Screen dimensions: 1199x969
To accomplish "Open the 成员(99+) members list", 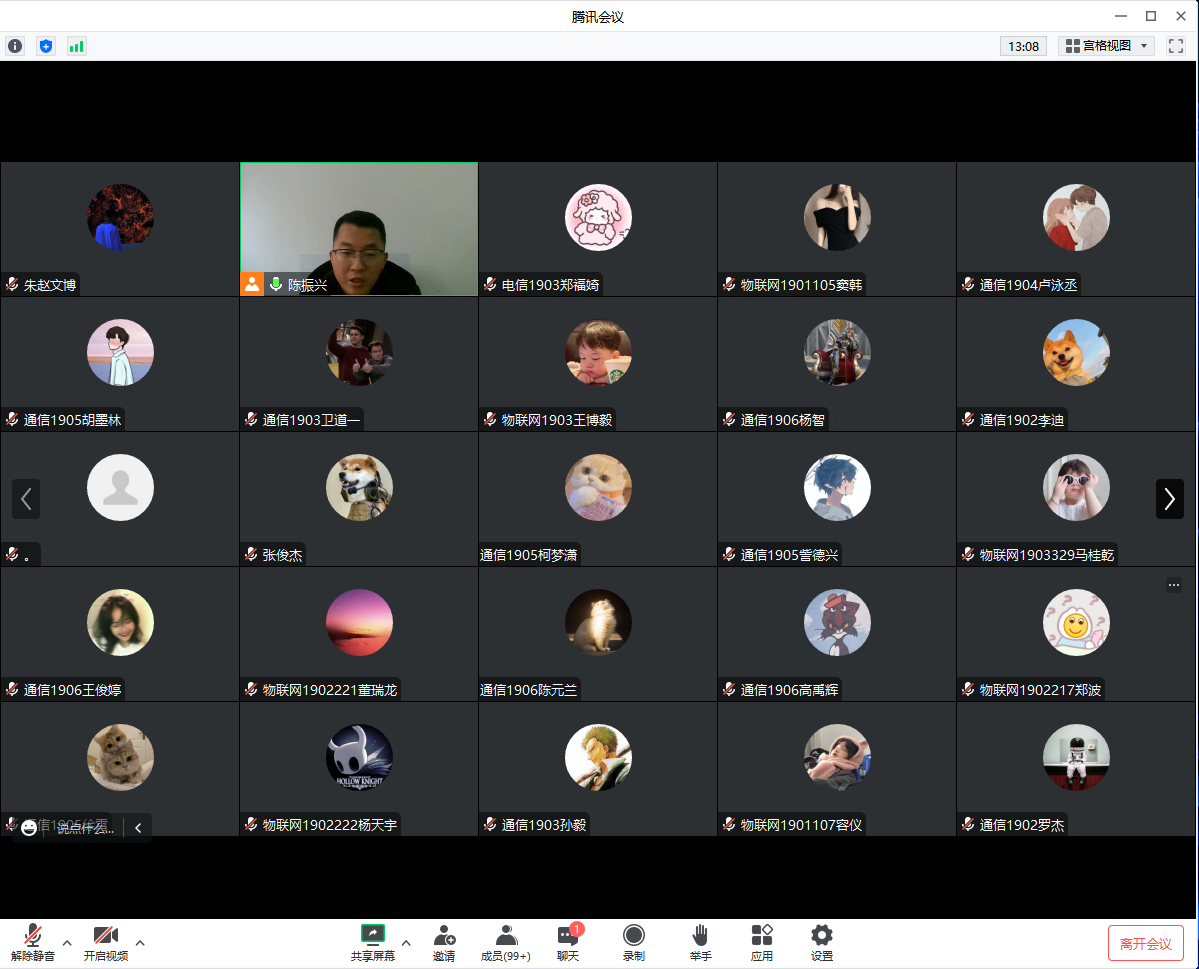I will point(506,942).
